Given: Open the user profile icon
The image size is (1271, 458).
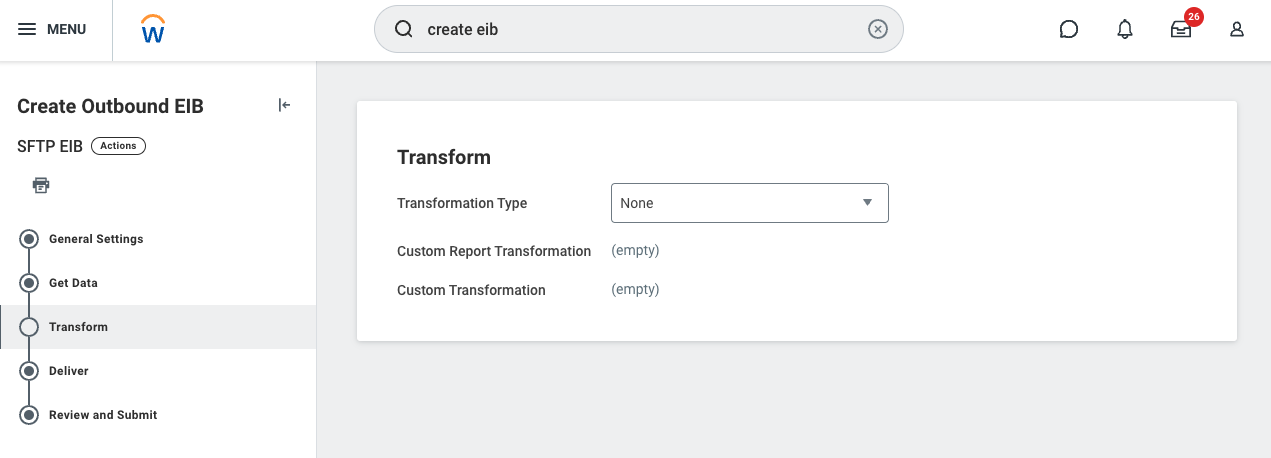Looking at the screenshot, I should tap(1237, 29).
